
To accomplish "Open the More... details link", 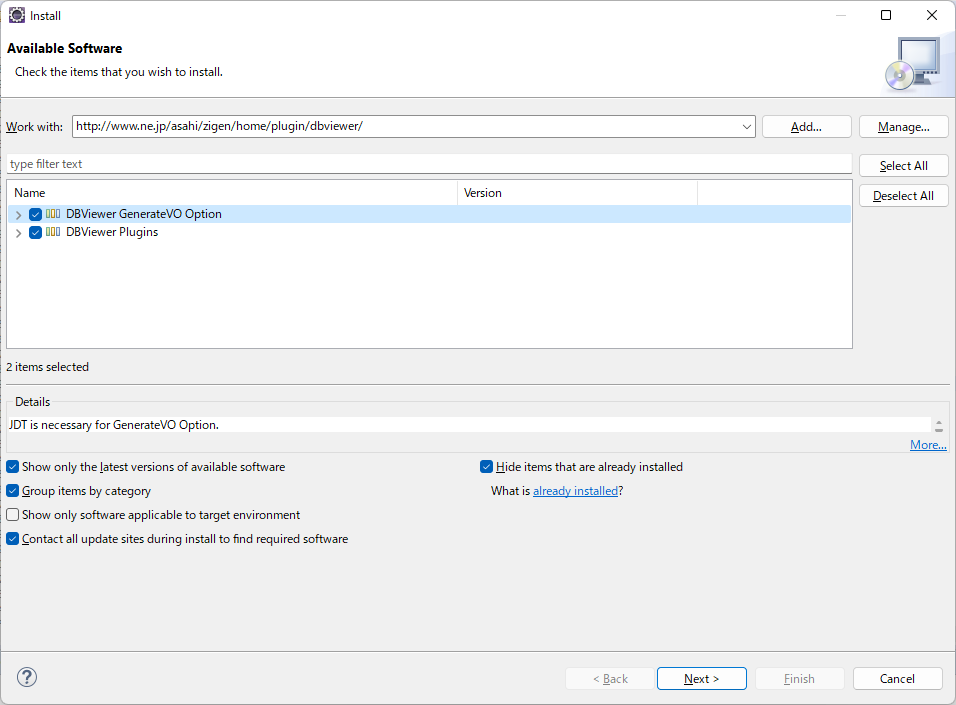I will (928, 445).
